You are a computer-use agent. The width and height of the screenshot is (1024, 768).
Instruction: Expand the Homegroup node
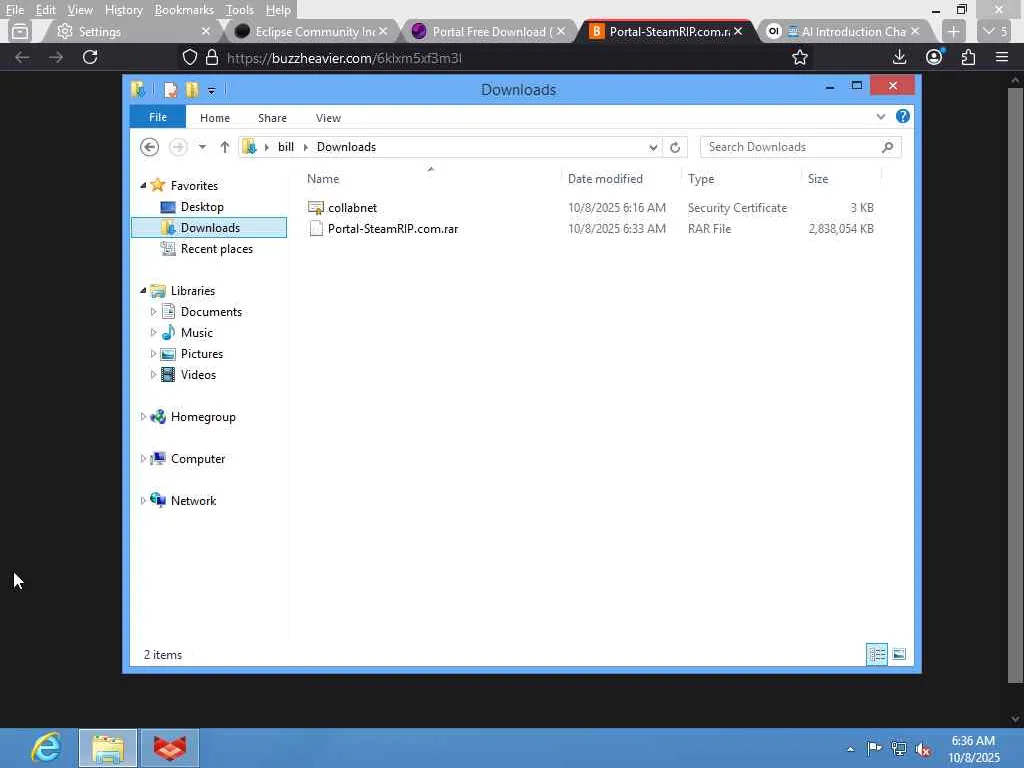point(143,417)
